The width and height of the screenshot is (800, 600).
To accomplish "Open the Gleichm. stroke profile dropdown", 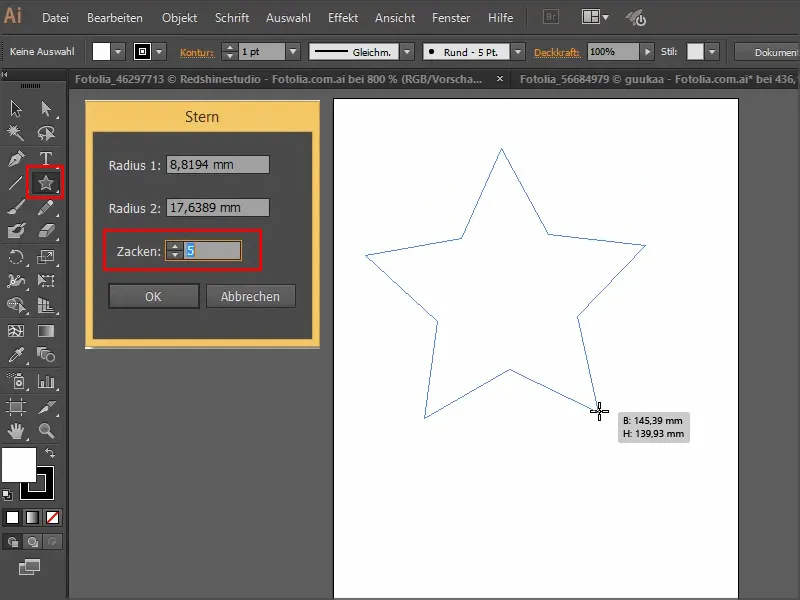I will click(x=407, y=52).
